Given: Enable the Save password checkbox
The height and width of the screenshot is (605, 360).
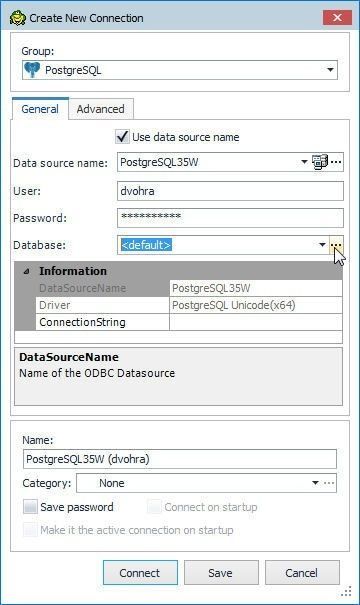Looking at the screenshot, I should tap(30, 507).
